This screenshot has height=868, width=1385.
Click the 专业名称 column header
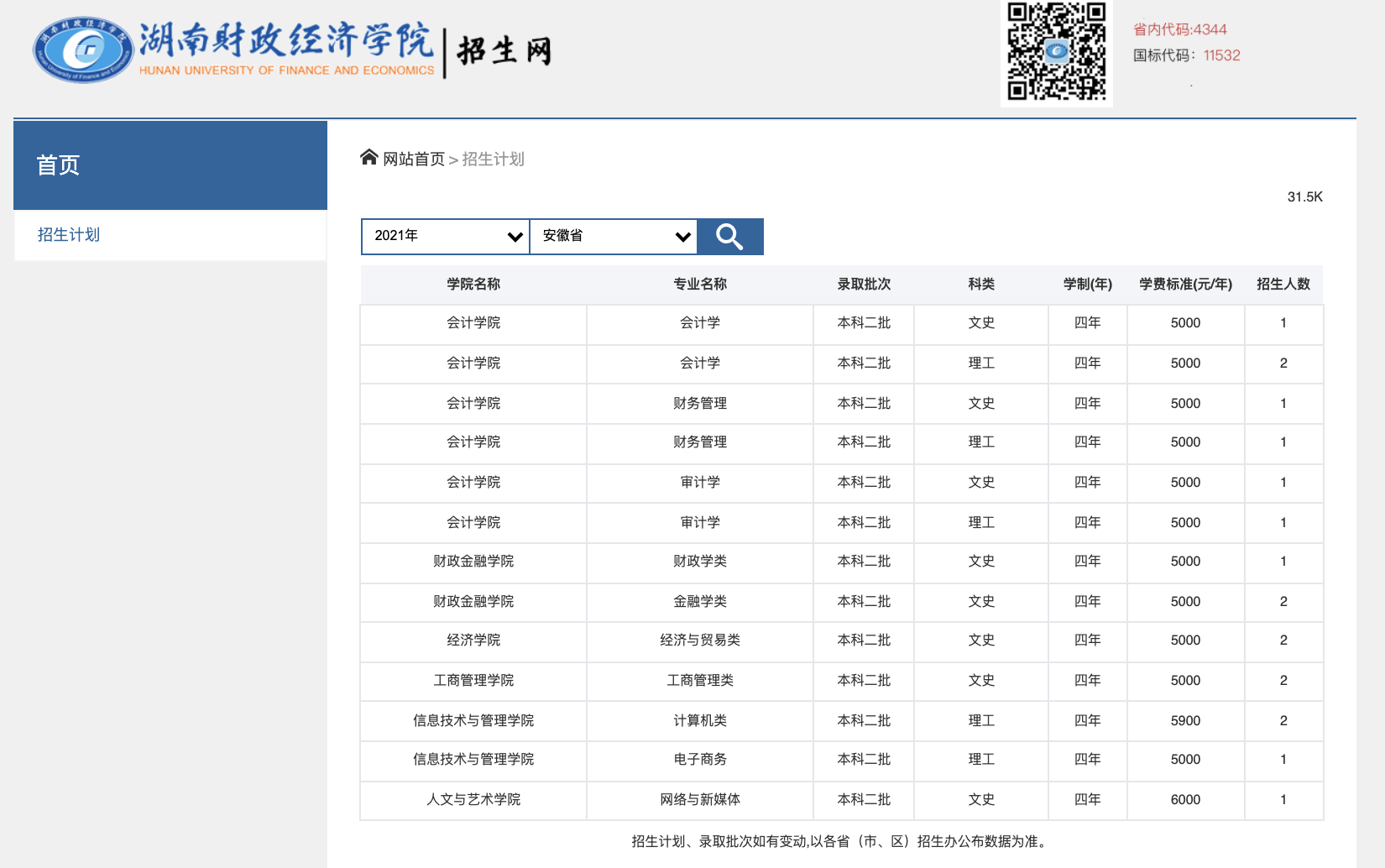click(700, 285)
